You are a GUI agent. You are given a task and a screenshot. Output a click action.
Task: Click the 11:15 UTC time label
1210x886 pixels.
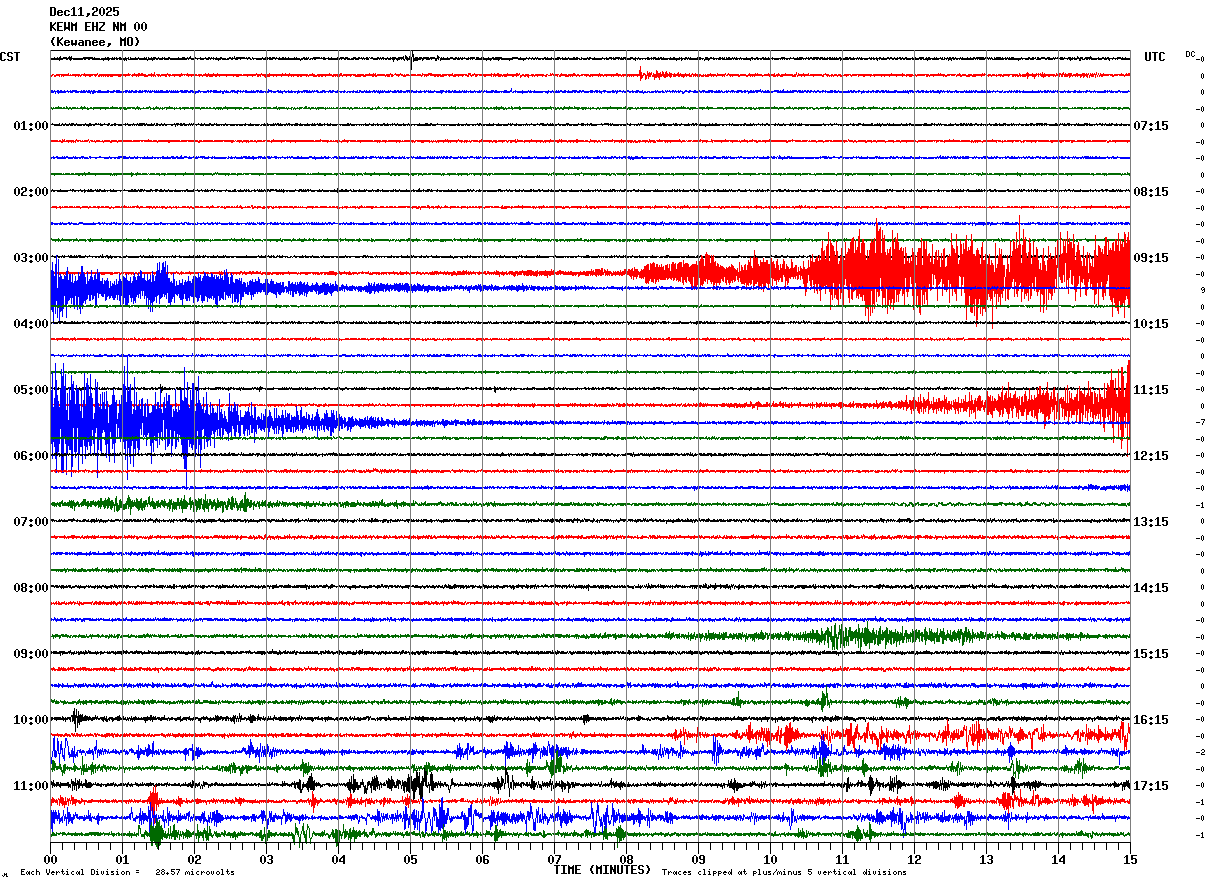[x=1151, y=390]
